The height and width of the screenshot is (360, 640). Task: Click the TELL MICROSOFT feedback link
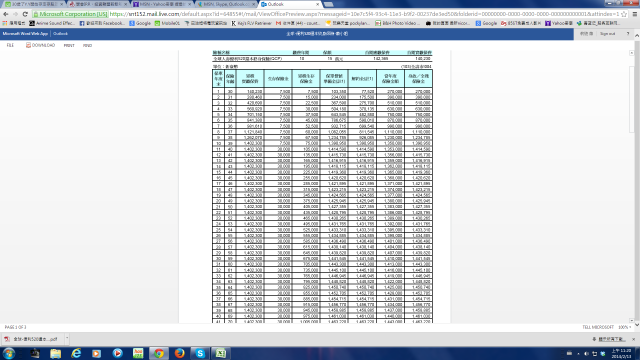click(x=598, y=327)
